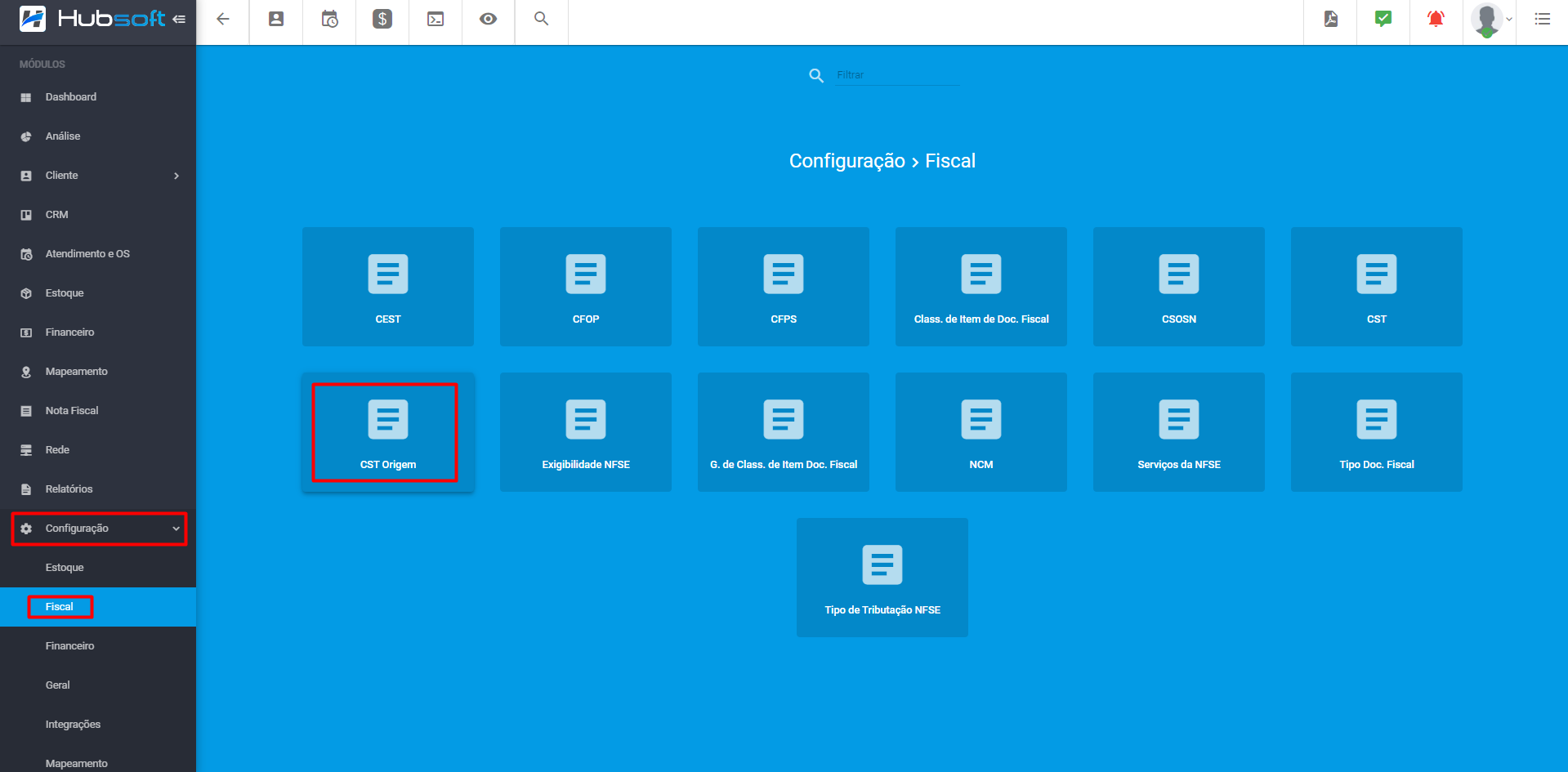Open the CFOP card
The height and width of the screenshot is (772, 1568).
(x=586, y=287)
